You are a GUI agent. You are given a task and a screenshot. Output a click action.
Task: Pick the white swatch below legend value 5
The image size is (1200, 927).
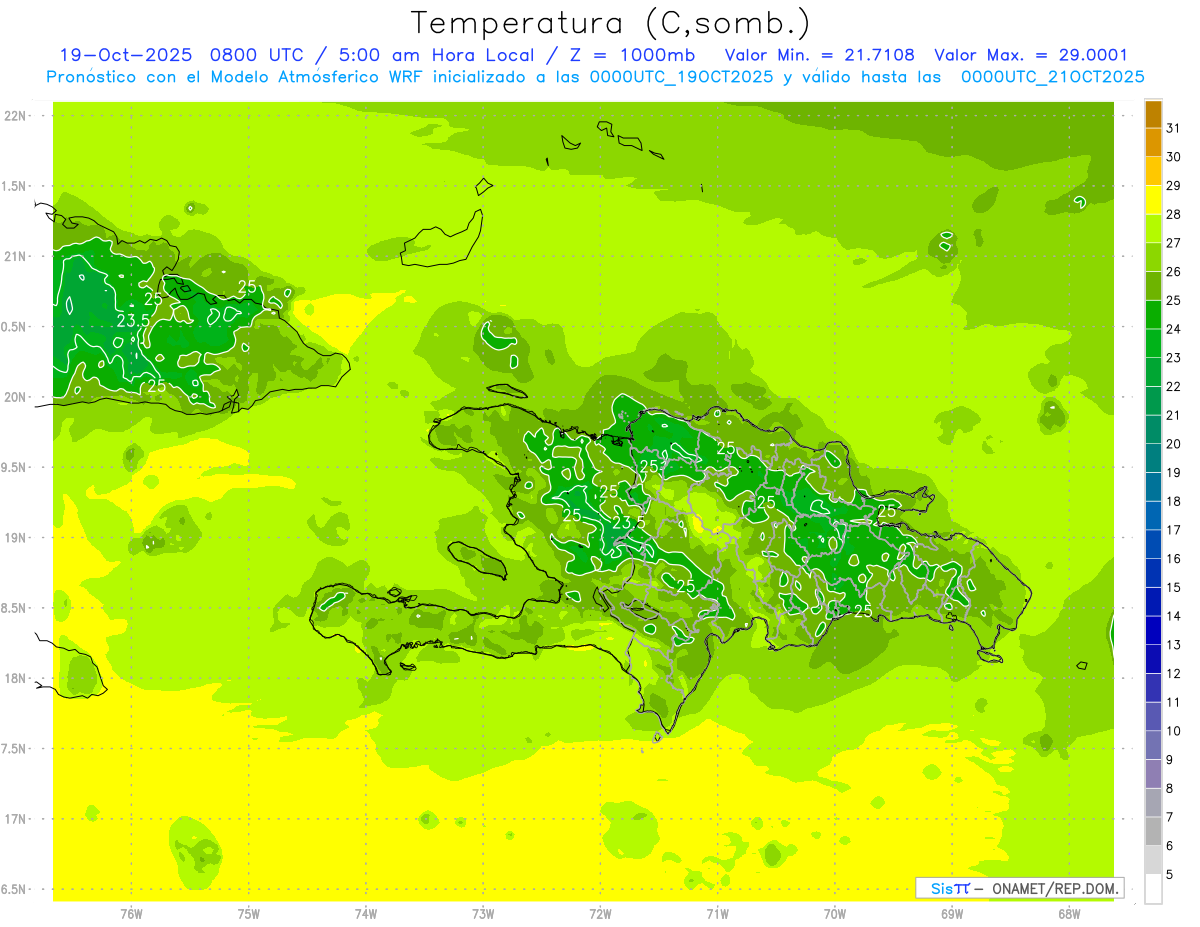(1153, 888)
